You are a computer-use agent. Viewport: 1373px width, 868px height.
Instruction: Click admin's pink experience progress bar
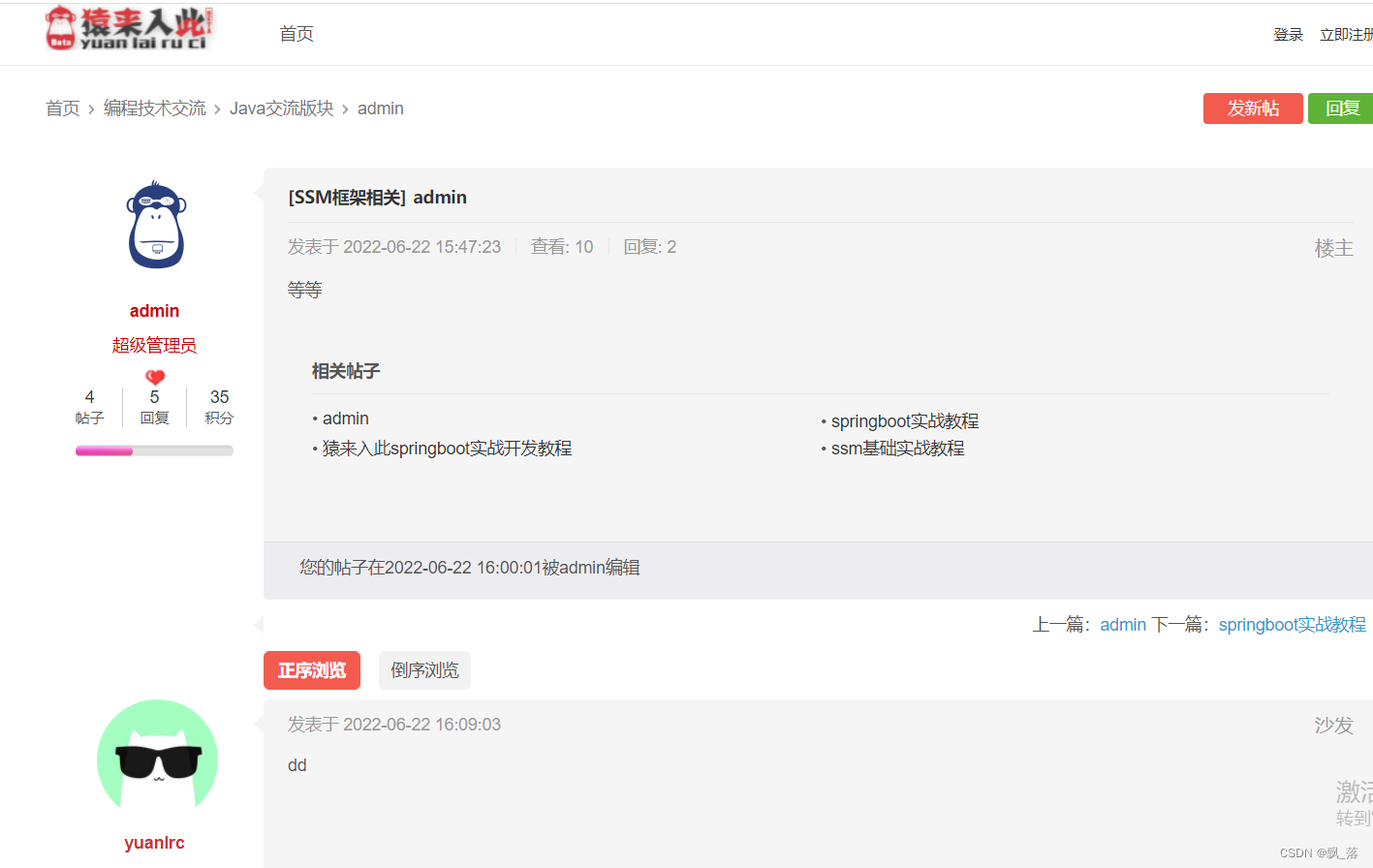(104, 449)
